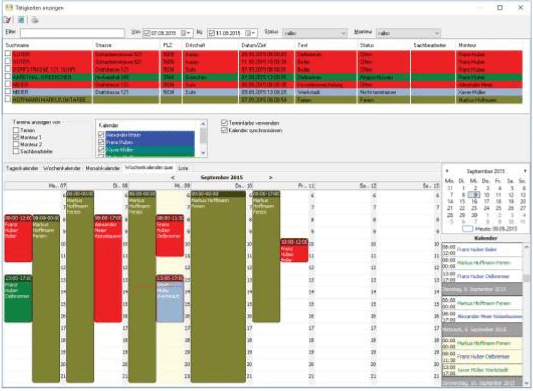Screen dimensions: 533x391
Task: Switch to the Liste tab
Action: pyautogui.click(x=183, y=168)
